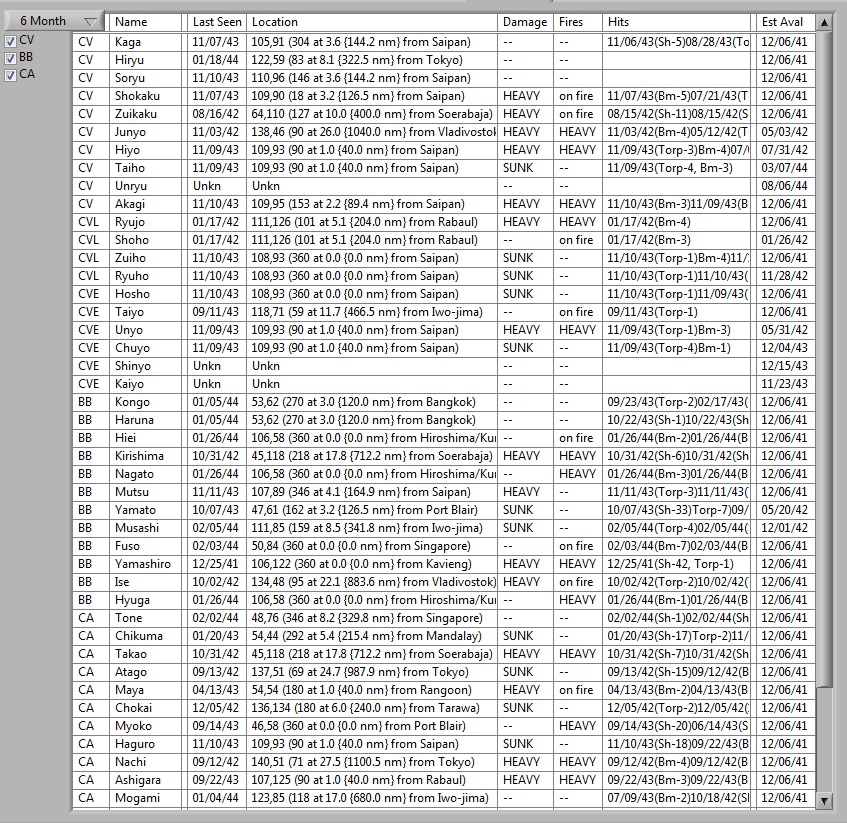Sort by the Last Seen column header
The height and width of the screenshot is (823, 847).
tap(217, 22)
